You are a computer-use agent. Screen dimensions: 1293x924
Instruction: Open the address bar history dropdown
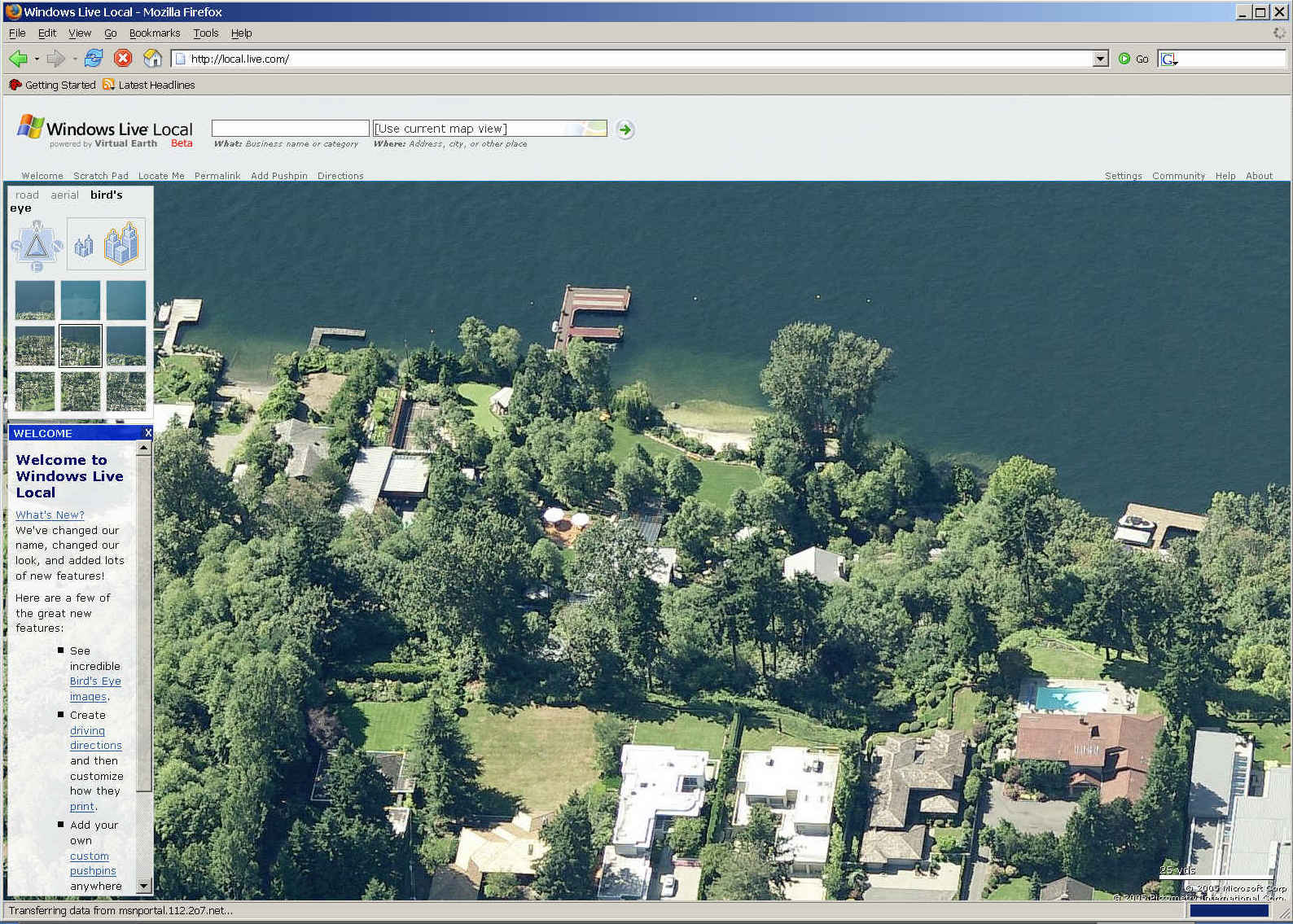[x=1100, y=59]
